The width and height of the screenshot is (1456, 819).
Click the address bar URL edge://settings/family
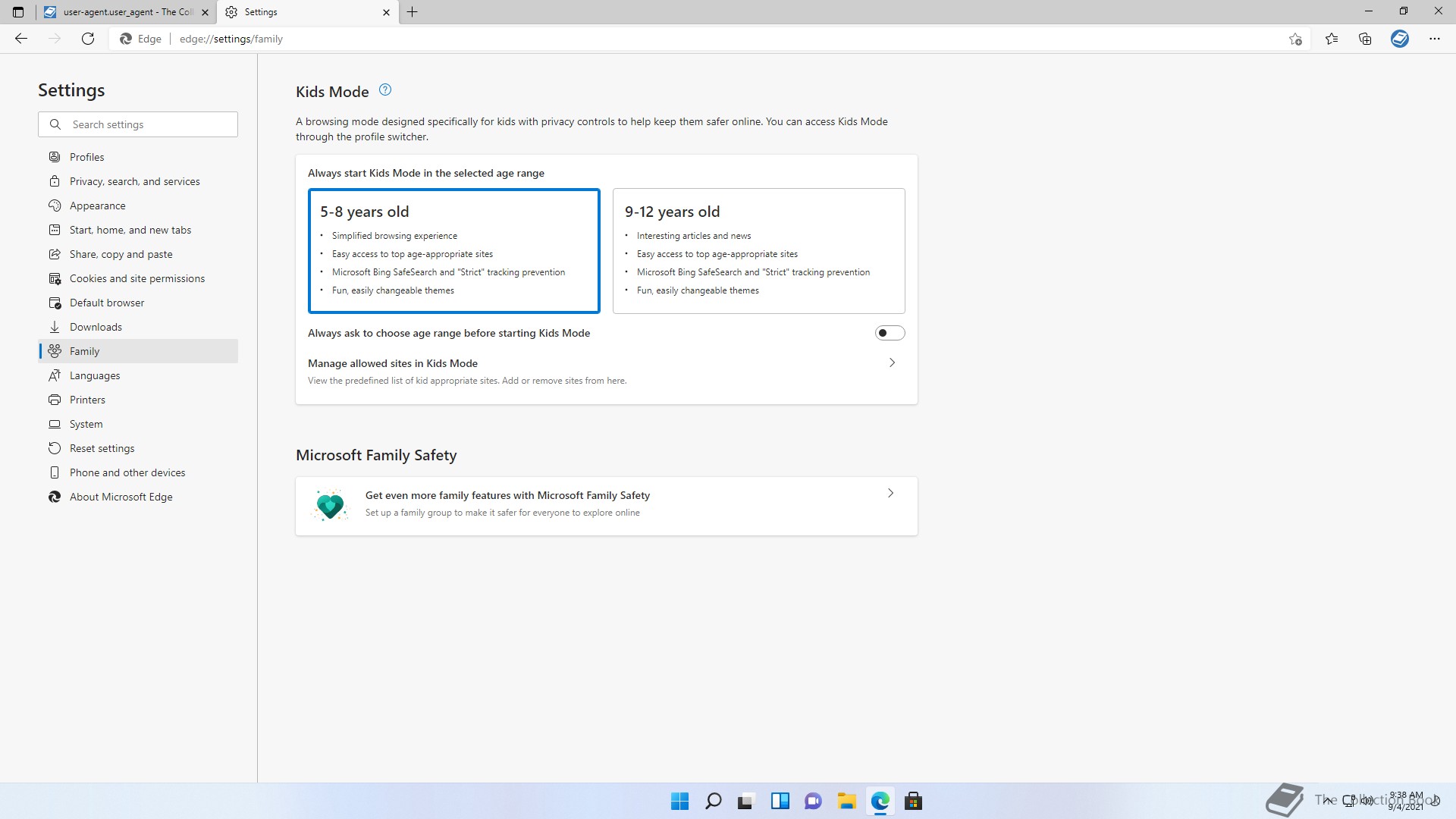[x=231, y=39]
